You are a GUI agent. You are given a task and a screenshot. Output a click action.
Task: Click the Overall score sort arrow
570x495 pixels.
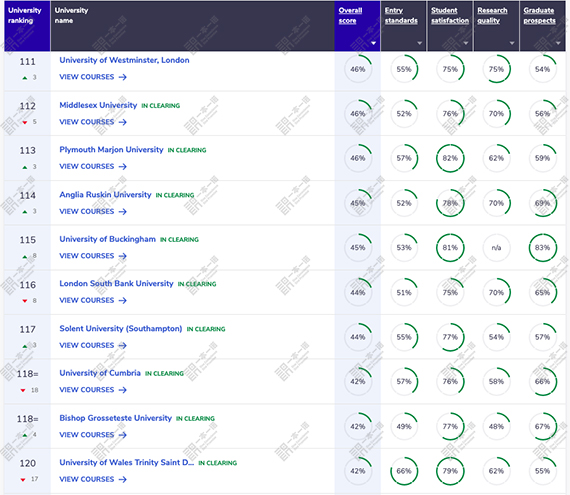(x=373, y=43)
